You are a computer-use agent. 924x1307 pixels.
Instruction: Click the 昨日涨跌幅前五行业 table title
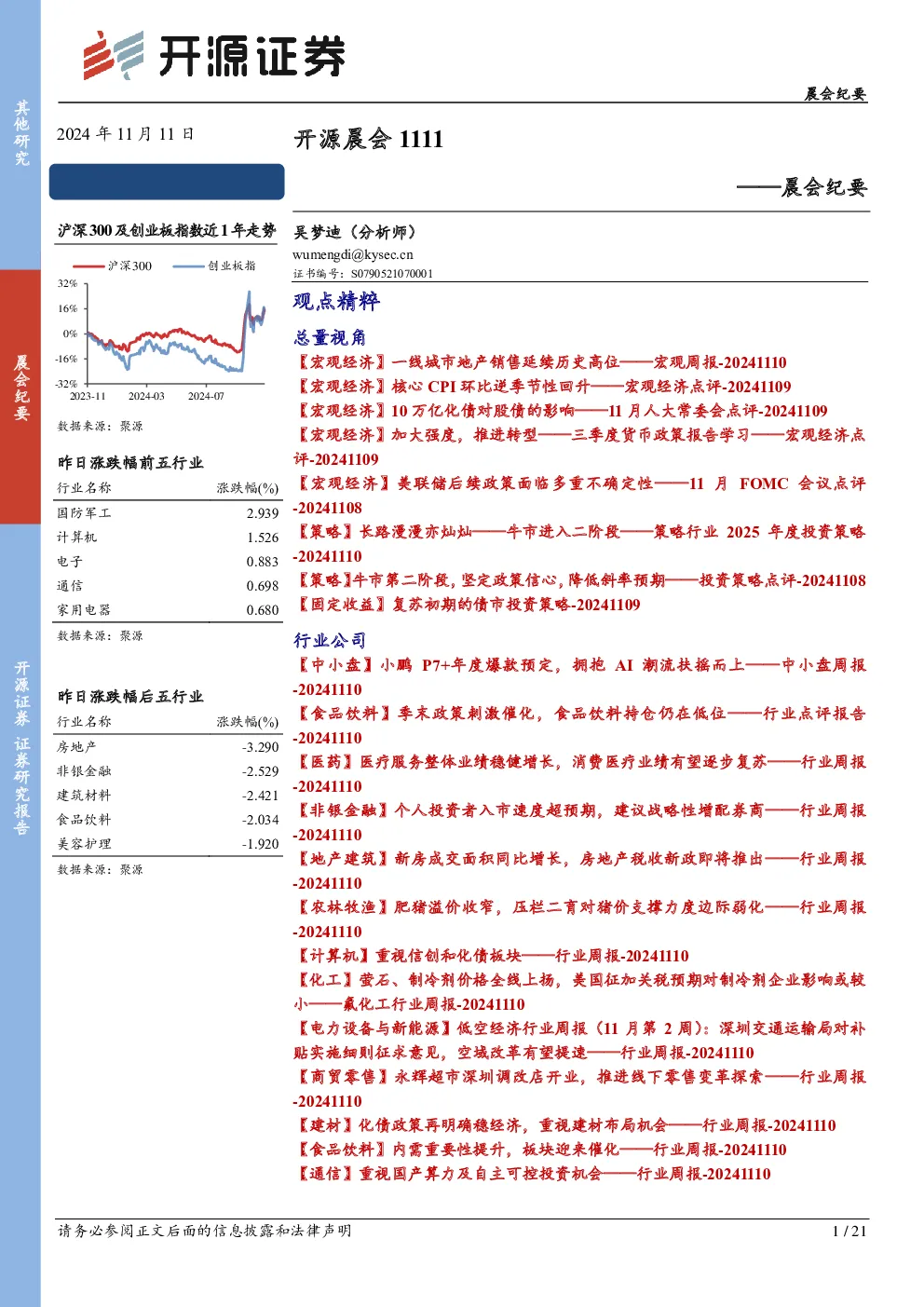point(130,463)
